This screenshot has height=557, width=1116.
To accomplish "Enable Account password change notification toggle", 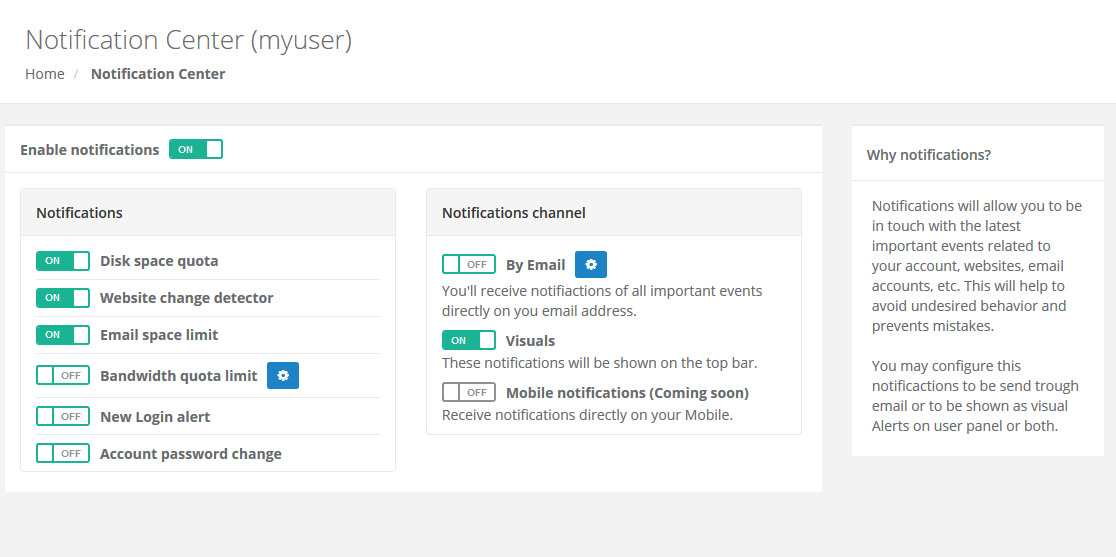I will 63,454.
